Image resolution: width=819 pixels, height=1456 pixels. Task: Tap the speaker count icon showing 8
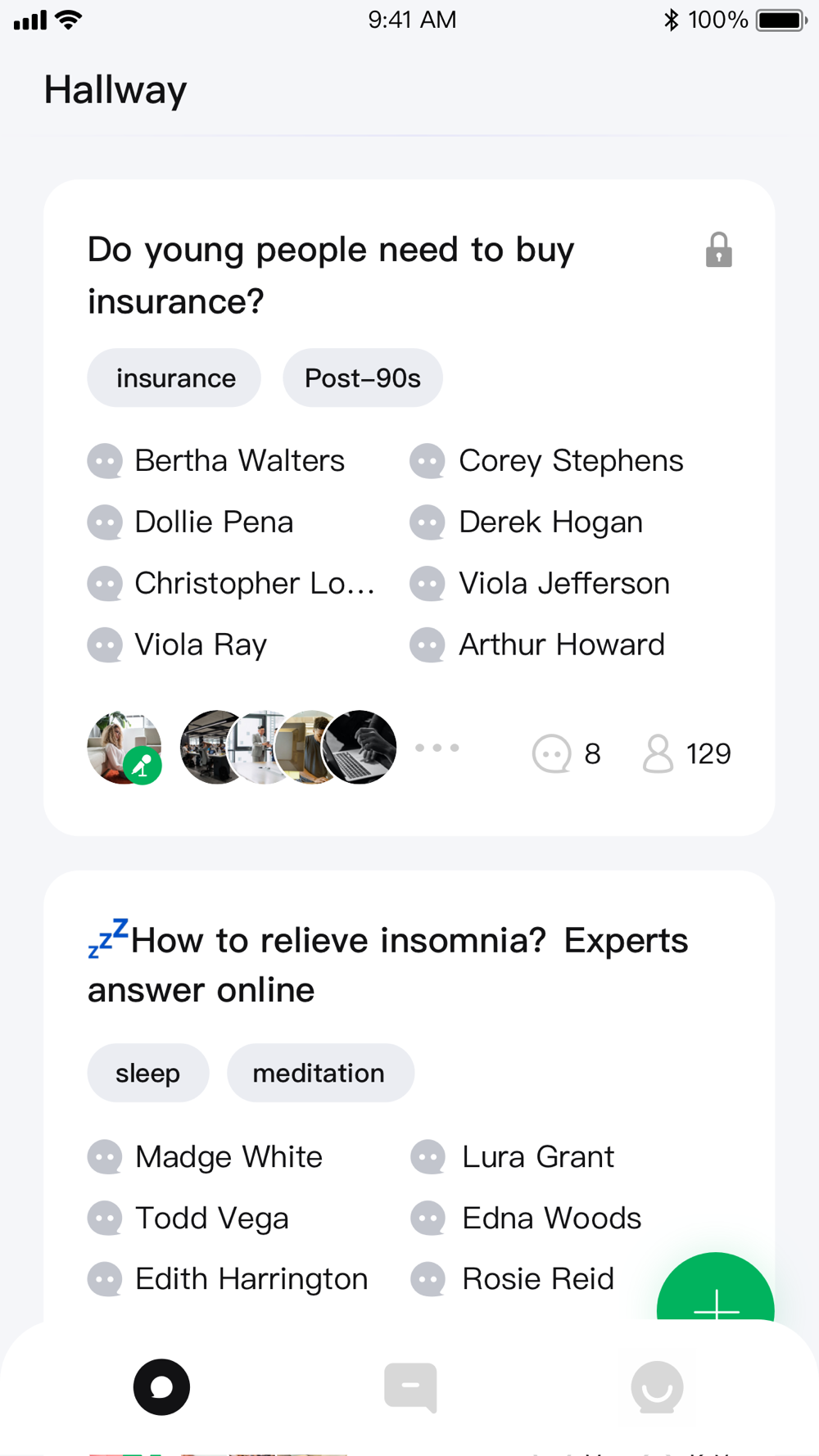[551, 753]
